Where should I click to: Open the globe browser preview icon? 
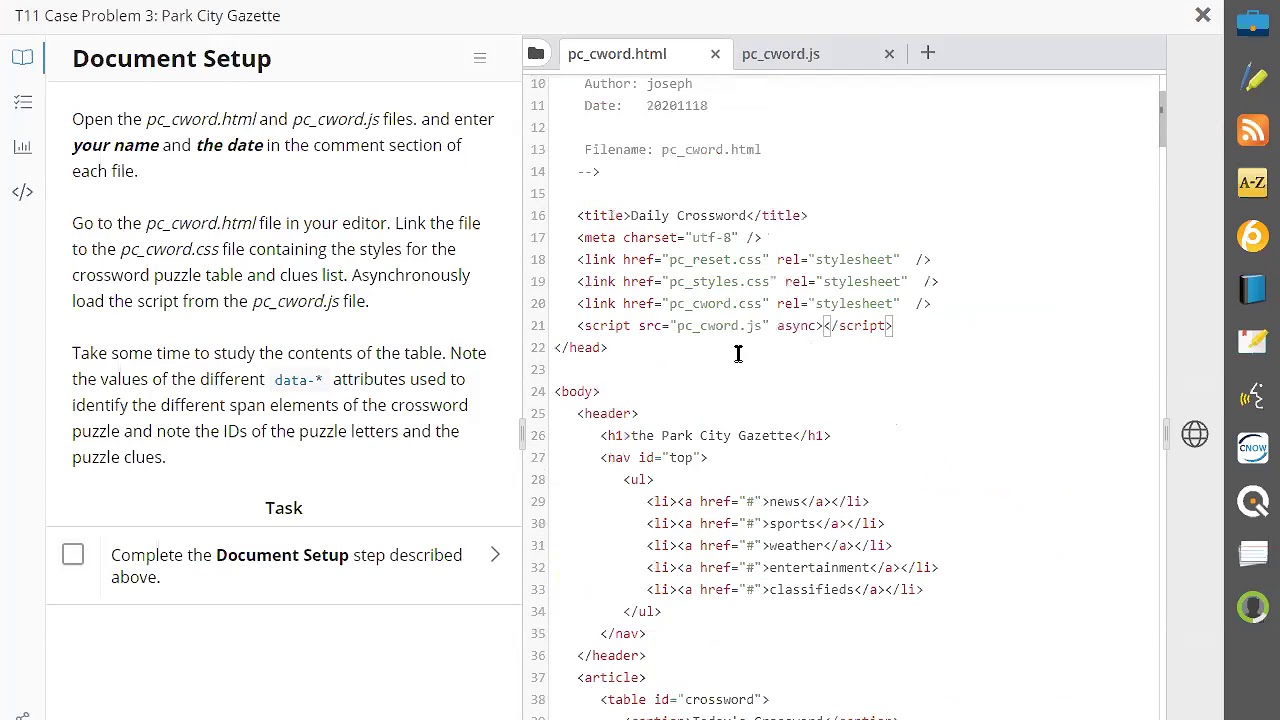tap(1195, 434)
